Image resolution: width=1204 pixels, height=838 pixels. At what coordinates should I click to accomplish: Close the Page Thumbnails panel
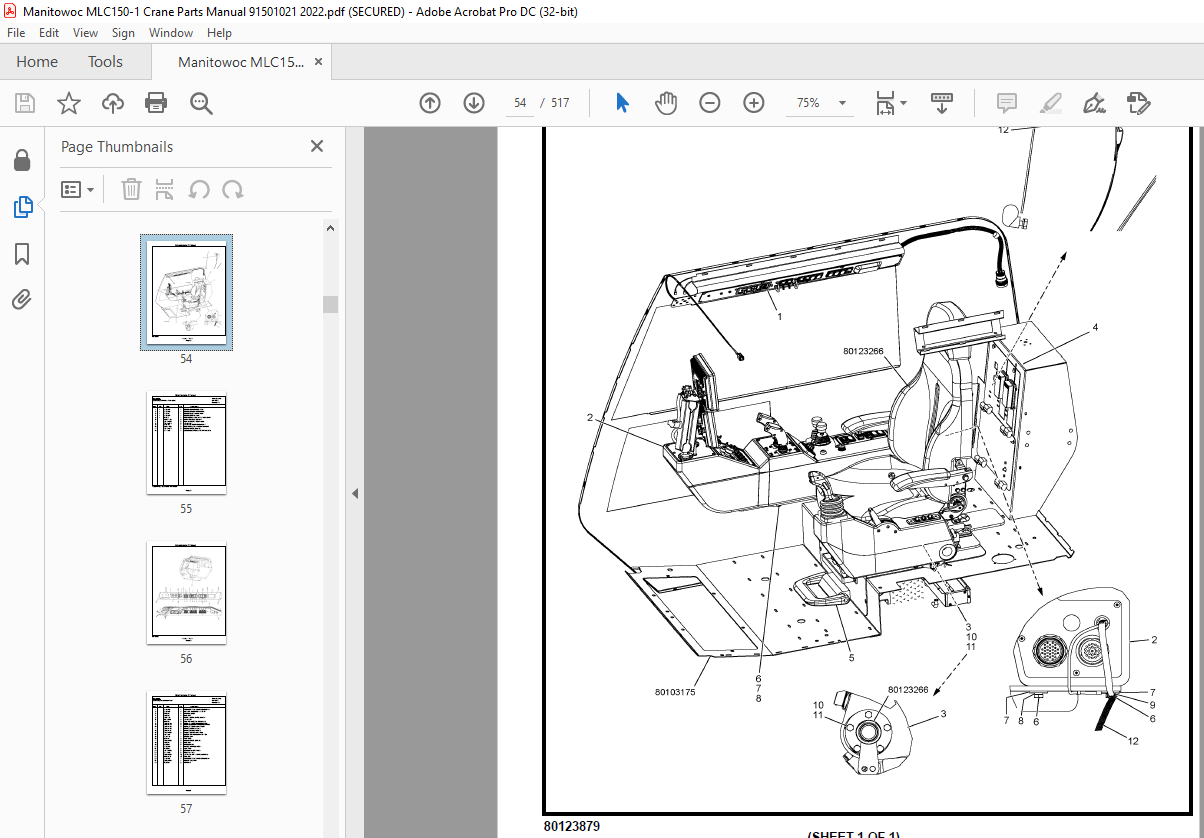click(x=317, y=146)
